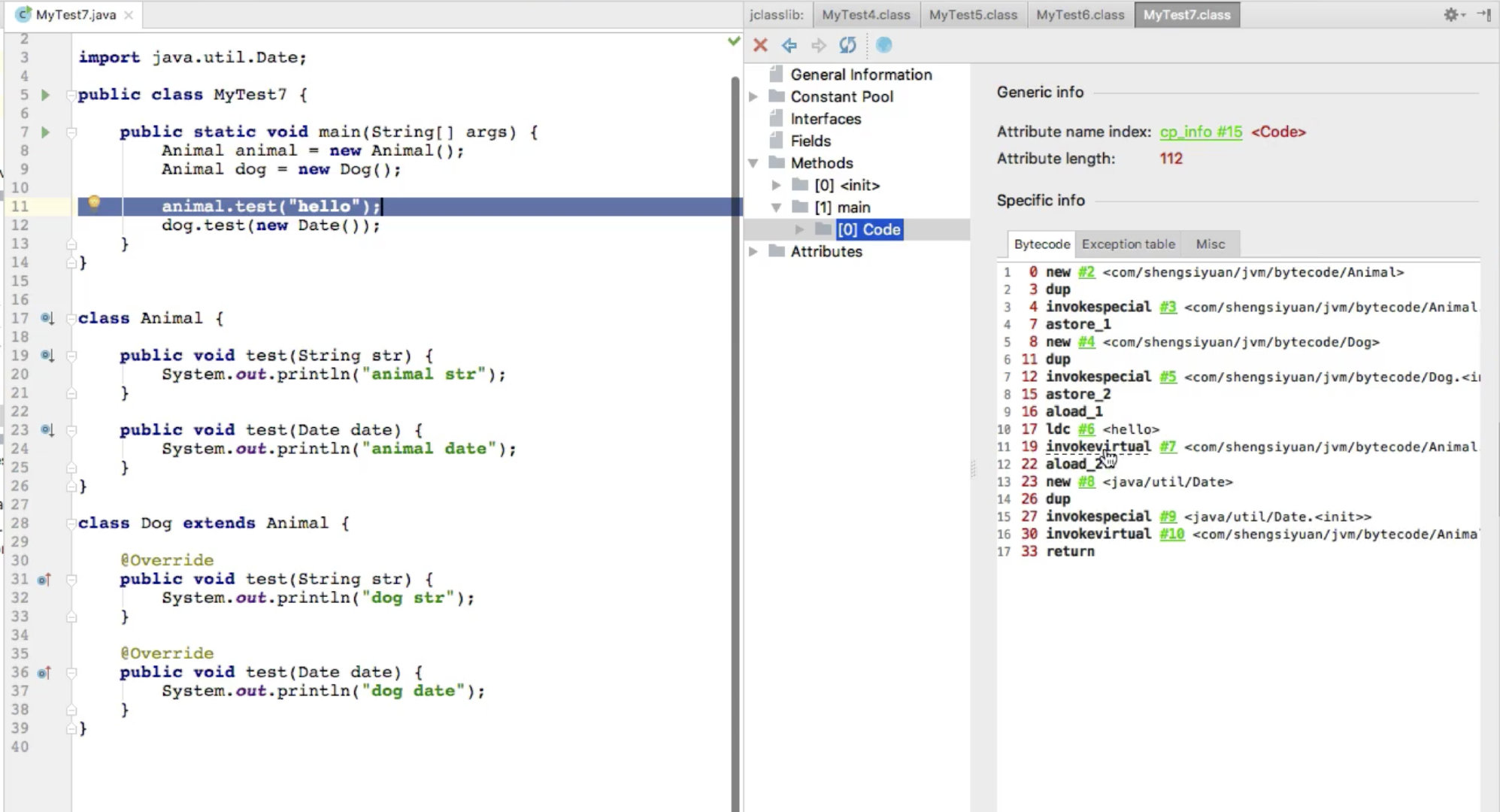Show overriders of Animal test(Date) marker
This screenshot has width=1500, height=812.
pos(47,430)
